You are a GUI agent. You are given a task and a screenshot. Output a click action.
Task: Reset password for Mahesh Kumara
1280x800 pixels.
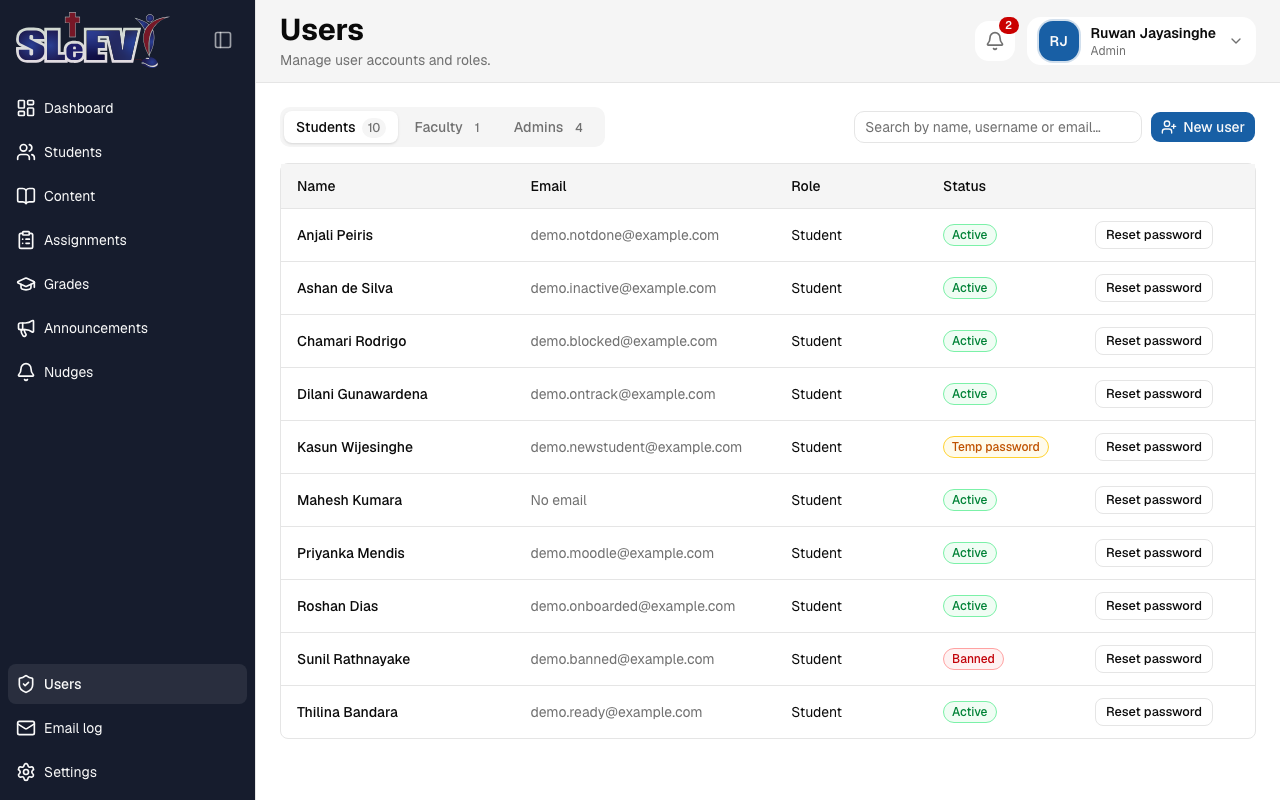point(1154,500)
